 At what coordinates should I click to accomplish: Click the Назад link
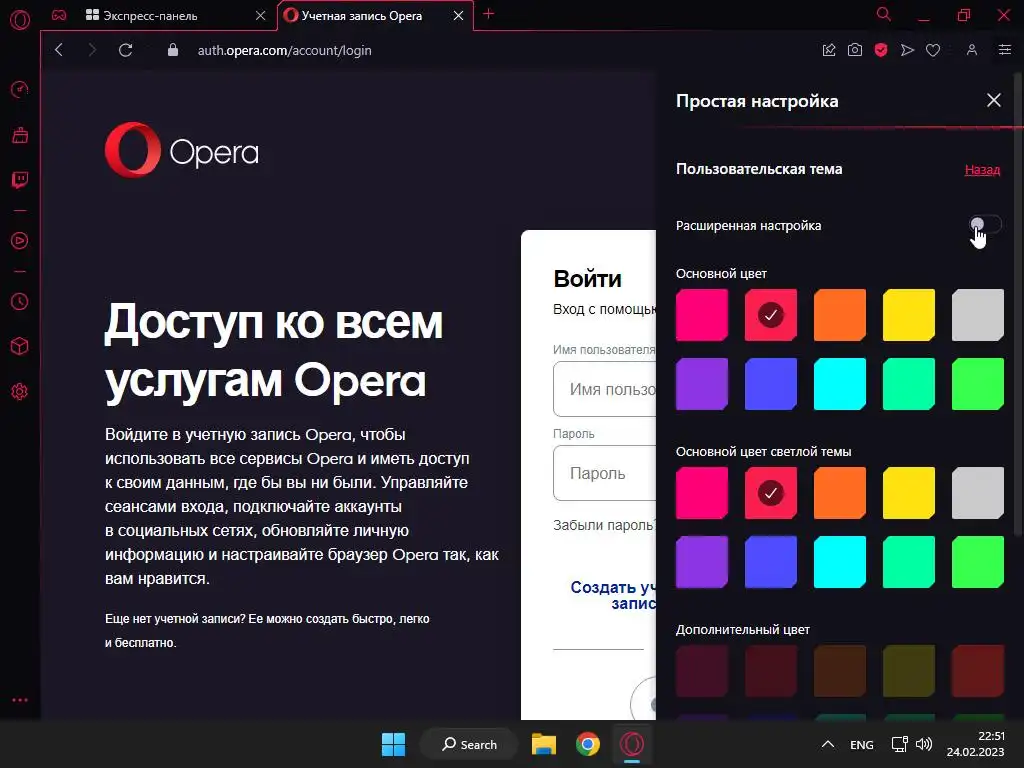pos(982,170)
